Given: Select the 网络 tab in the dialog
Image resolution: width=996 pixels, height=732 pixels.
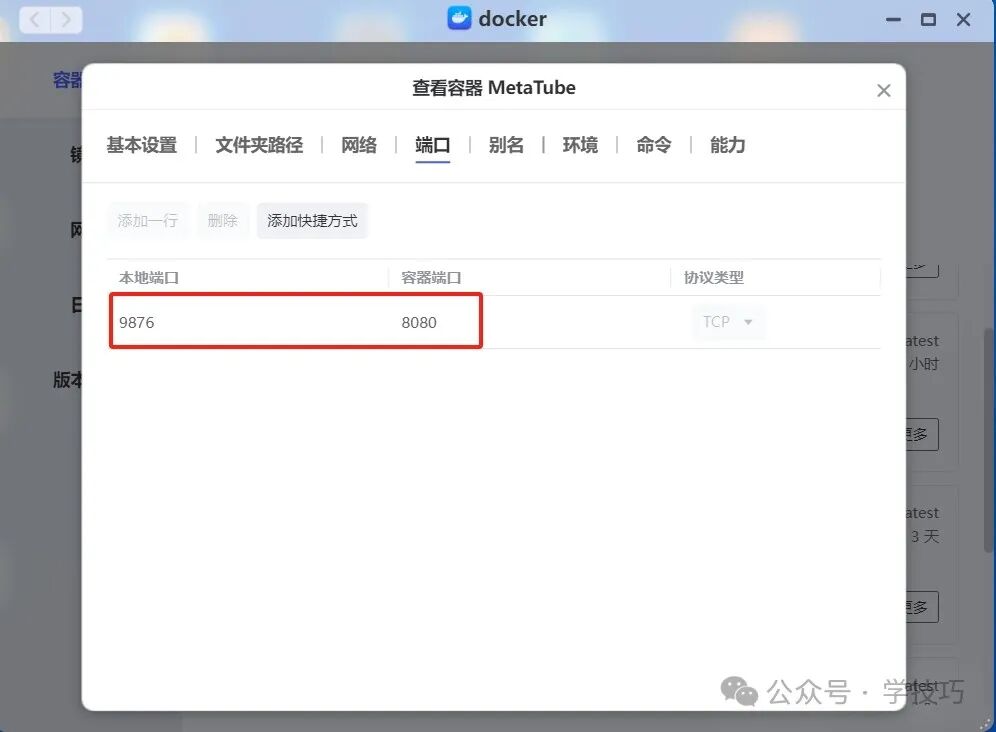Looking at the screenshot, I should click(359, 145).
